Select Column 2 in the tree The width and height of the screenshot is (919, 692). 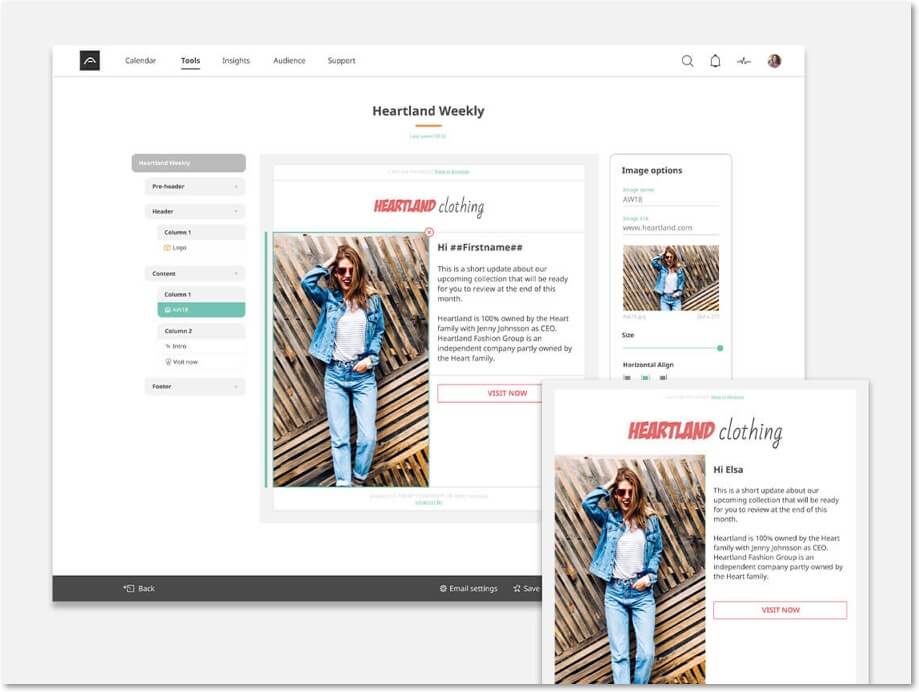pos(201,331)
